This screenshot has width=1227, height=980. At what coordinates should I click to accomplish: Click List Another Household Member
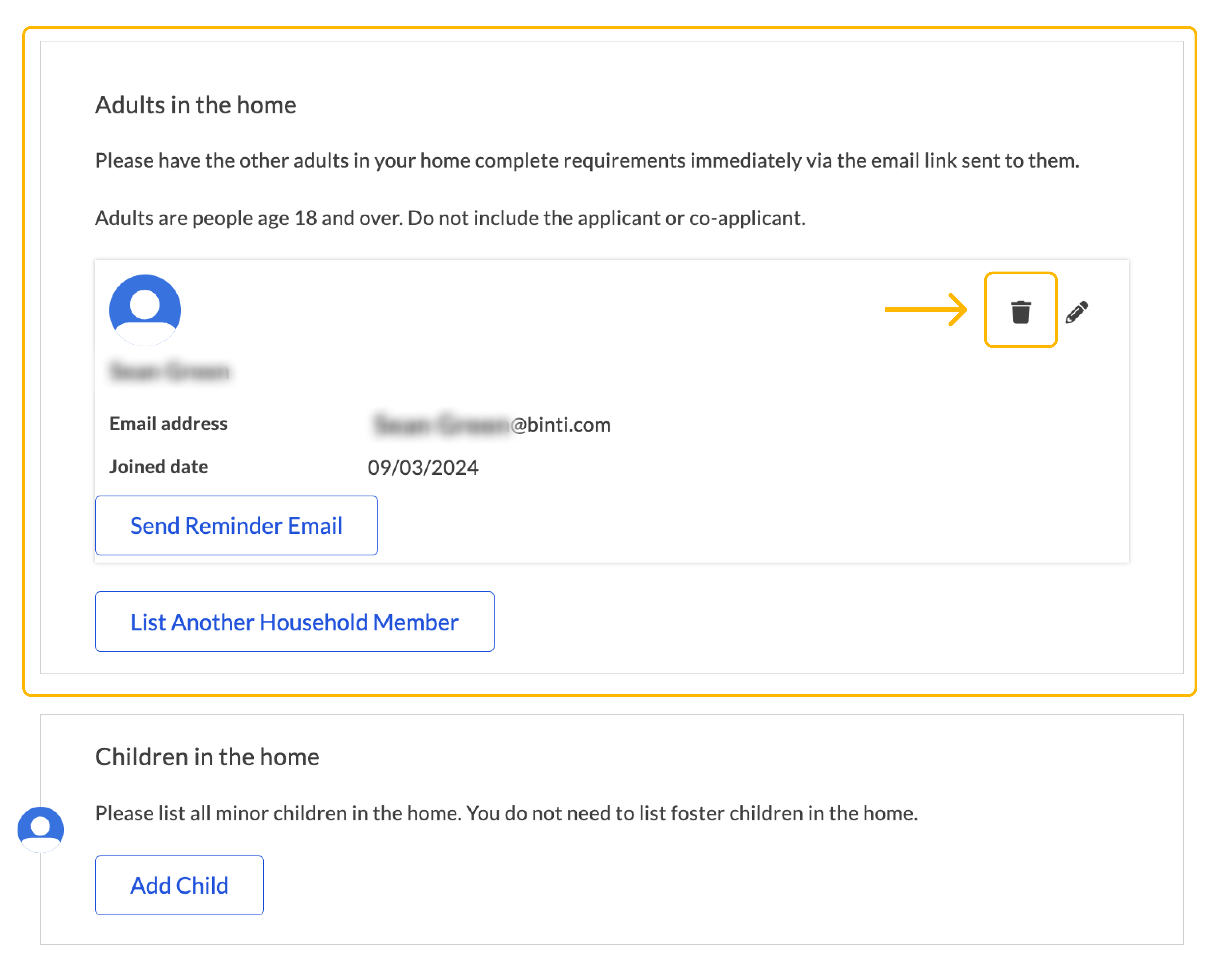click(294, 622)
